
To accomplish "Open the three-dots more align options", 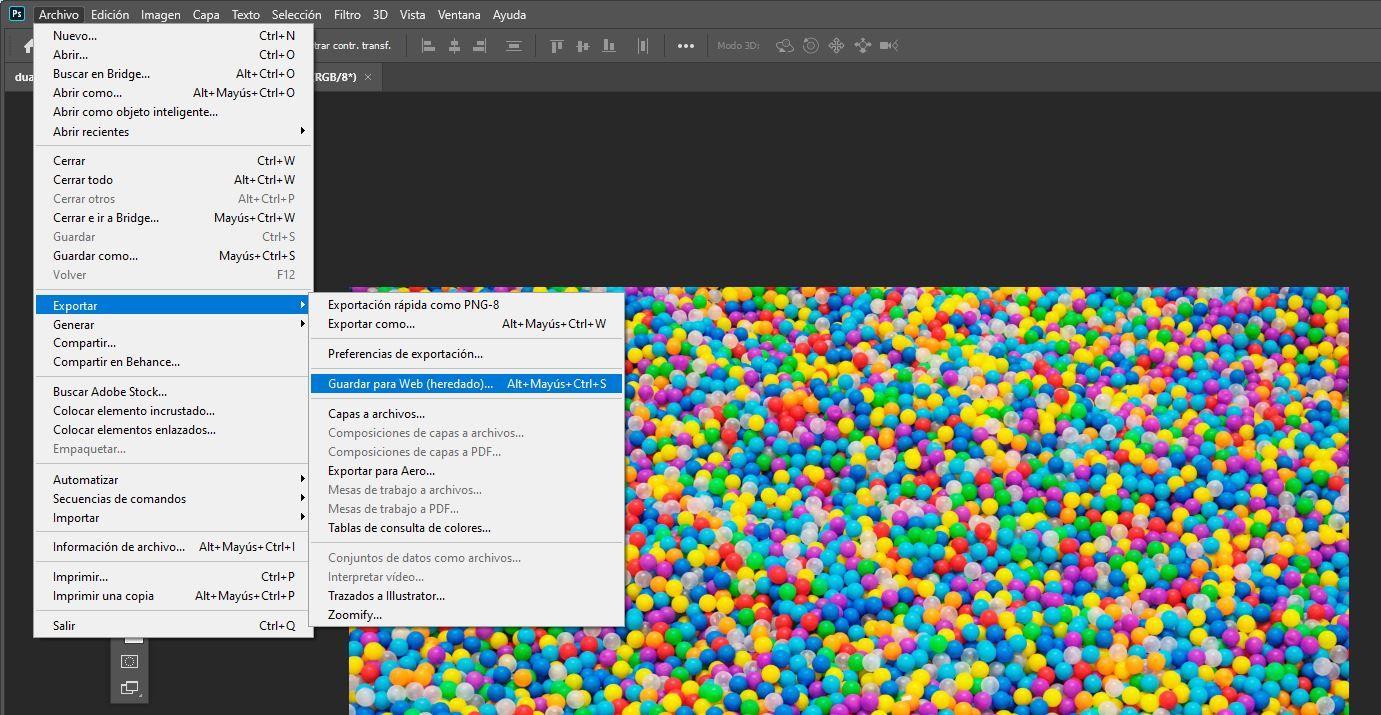I will tap(685, 46).
